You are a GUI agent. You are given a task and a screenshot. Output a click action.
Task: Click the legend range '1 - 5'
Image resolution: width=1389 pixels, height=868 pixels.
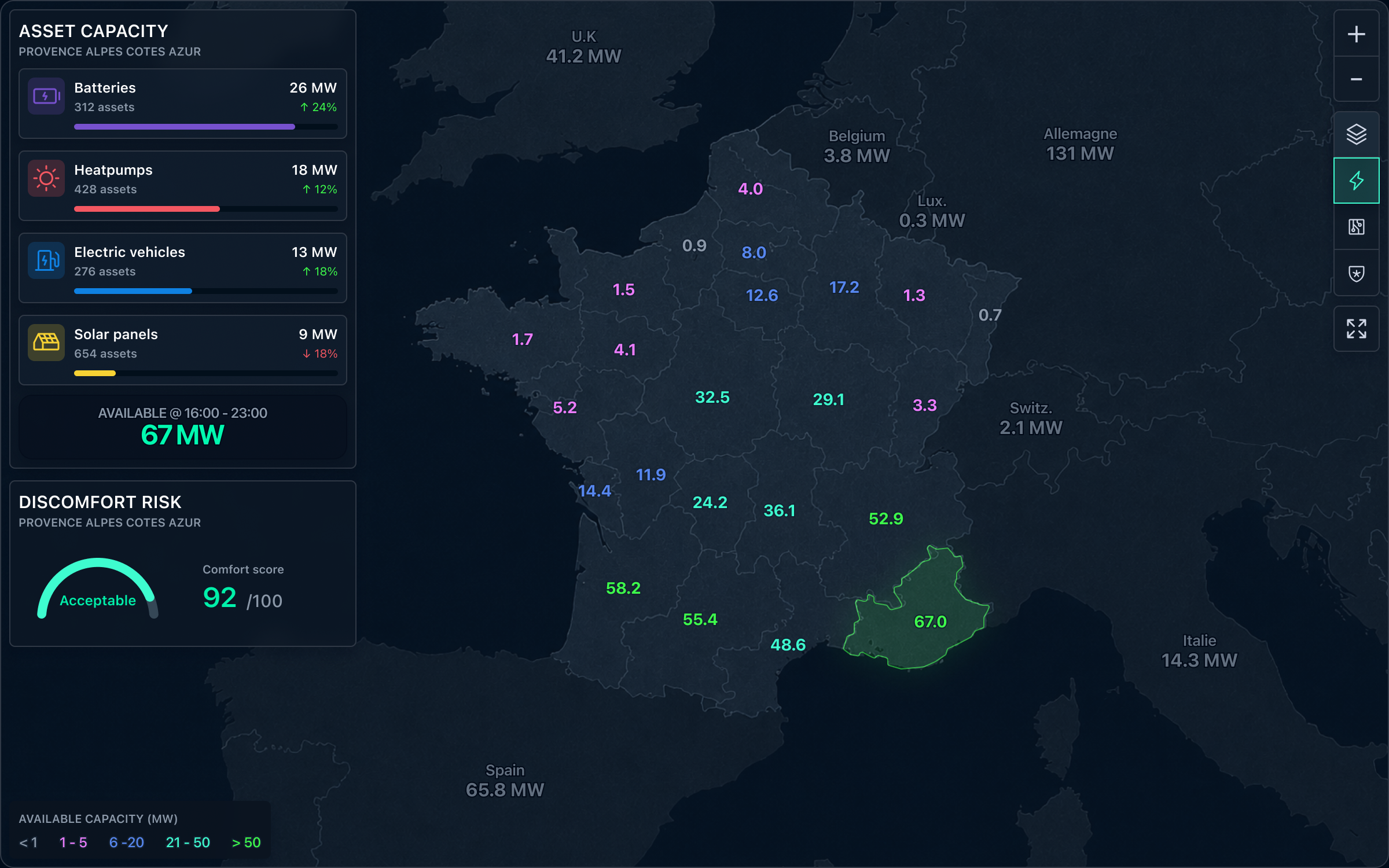(x=73, y=843)
